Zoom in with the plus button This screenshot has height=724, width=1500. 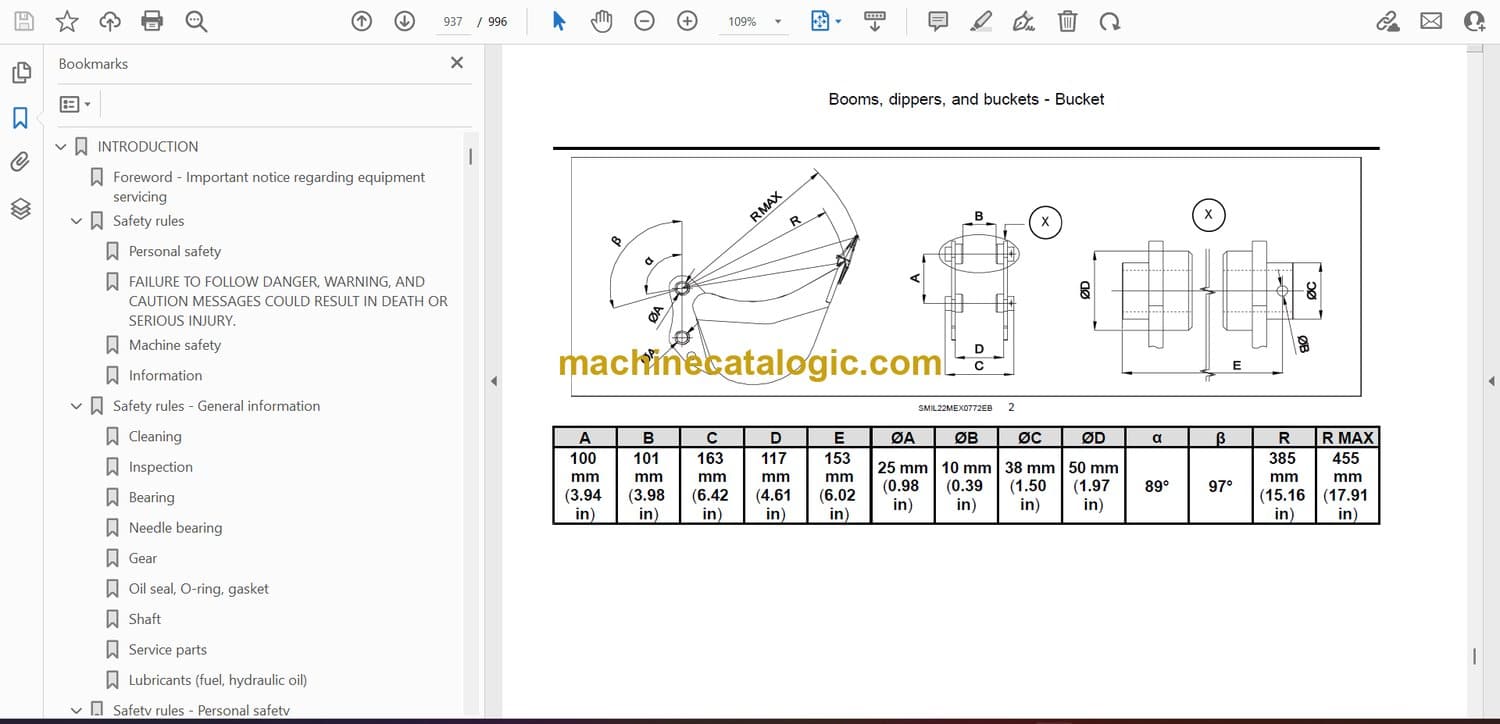(x=687, y=21)
